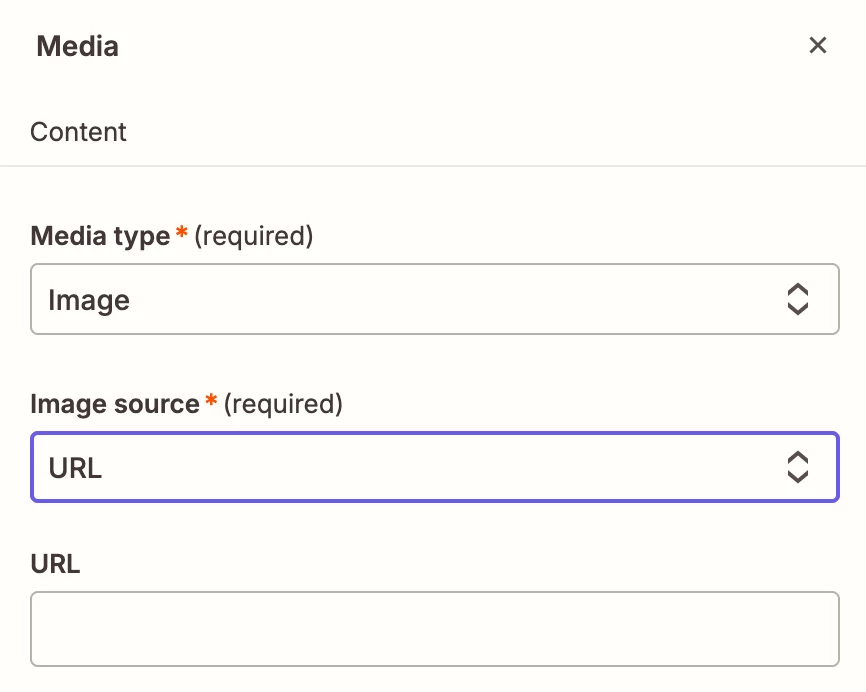Click the red asterisk beside Image source
Viewport: 866px width, 692px height.
pyautogui.click(x=211, y=402)
